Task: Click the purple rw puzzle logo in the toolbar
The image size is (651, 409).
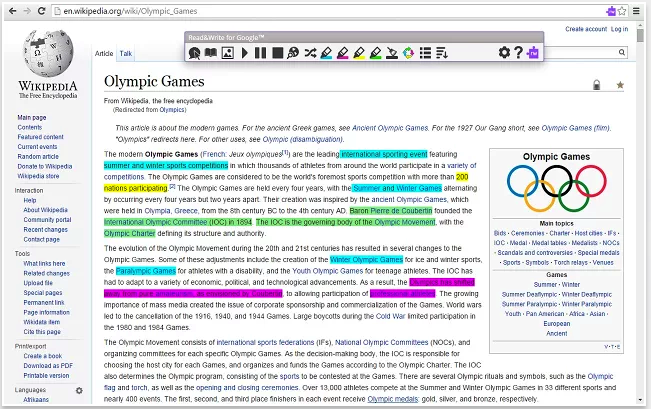Action: pyautogui.click(x=533, y=53)
